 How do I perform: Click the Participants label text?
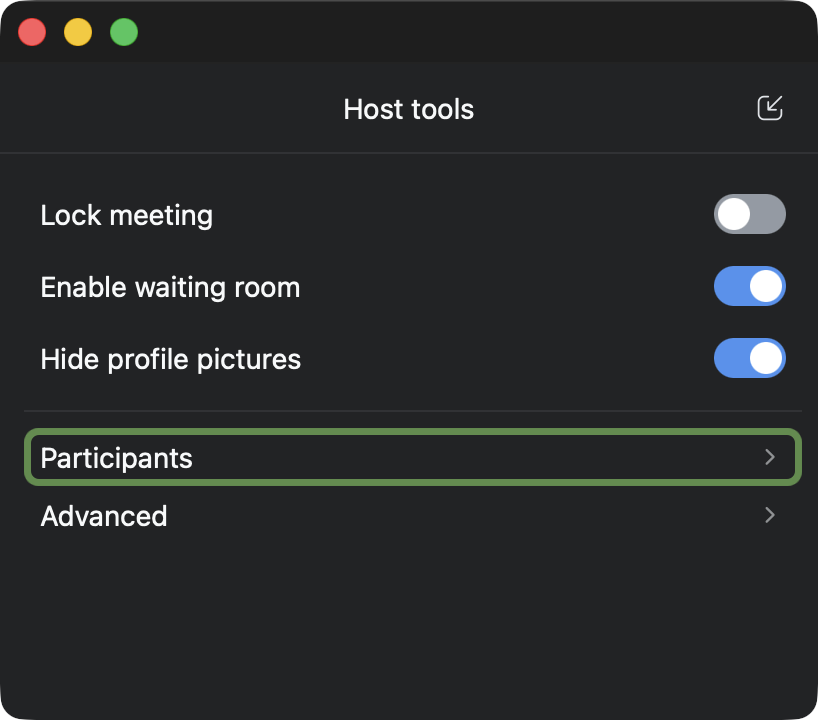coord(116,458)
